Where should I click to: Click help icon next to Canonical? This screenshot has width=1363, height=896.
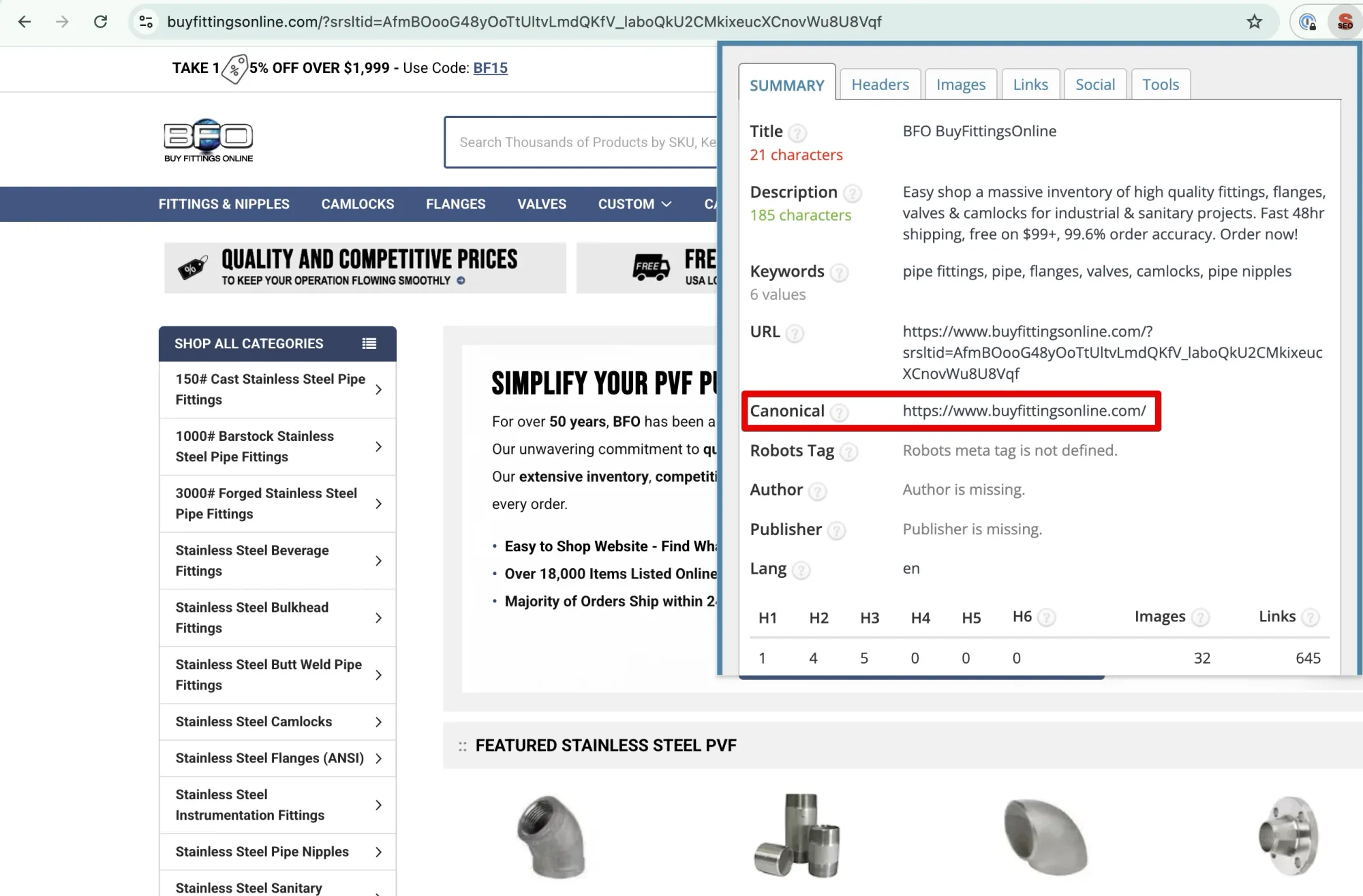[x=840, y=412]
